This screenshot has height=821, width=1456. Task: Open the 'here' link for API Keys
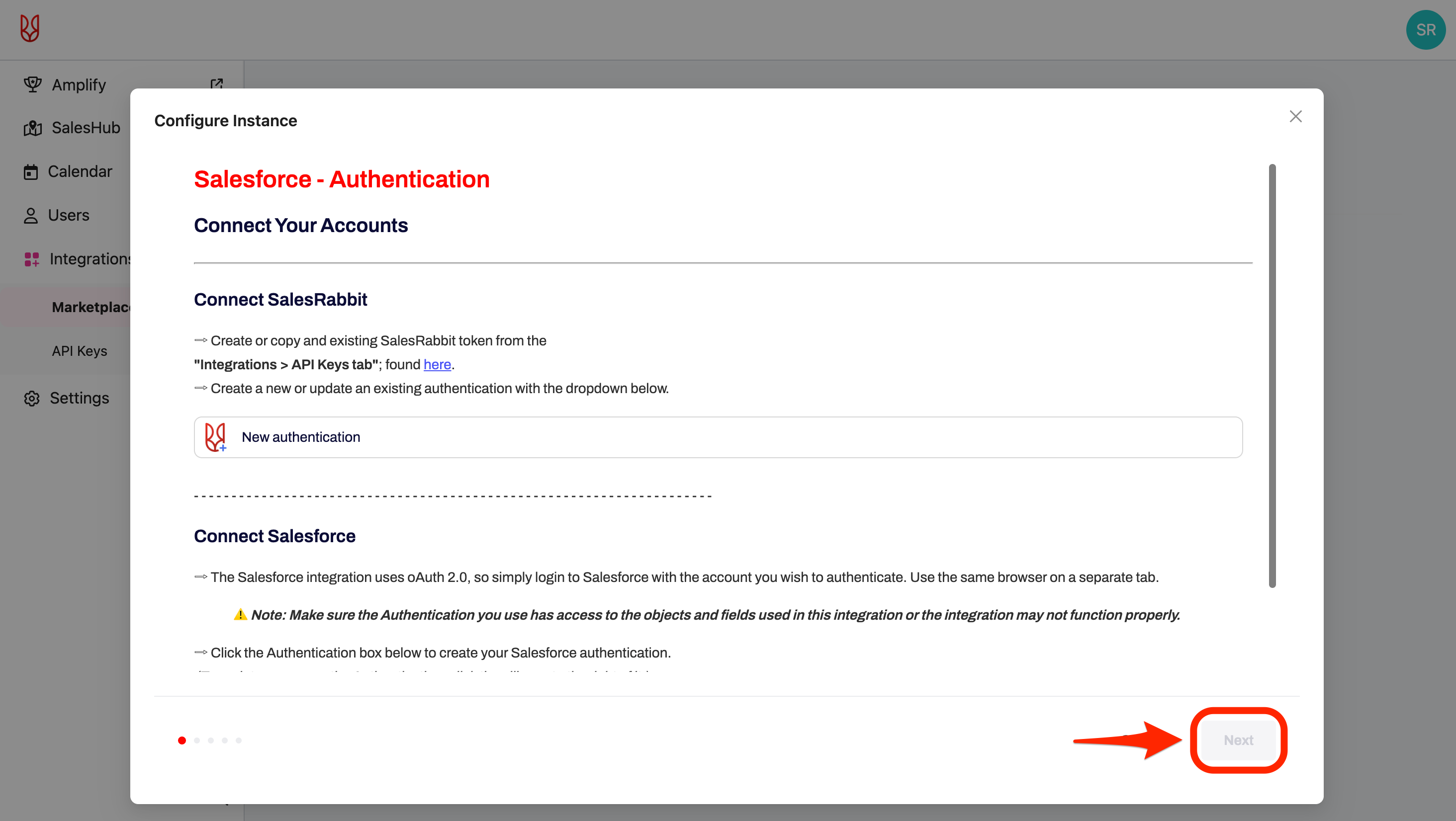tap(437, 364)
